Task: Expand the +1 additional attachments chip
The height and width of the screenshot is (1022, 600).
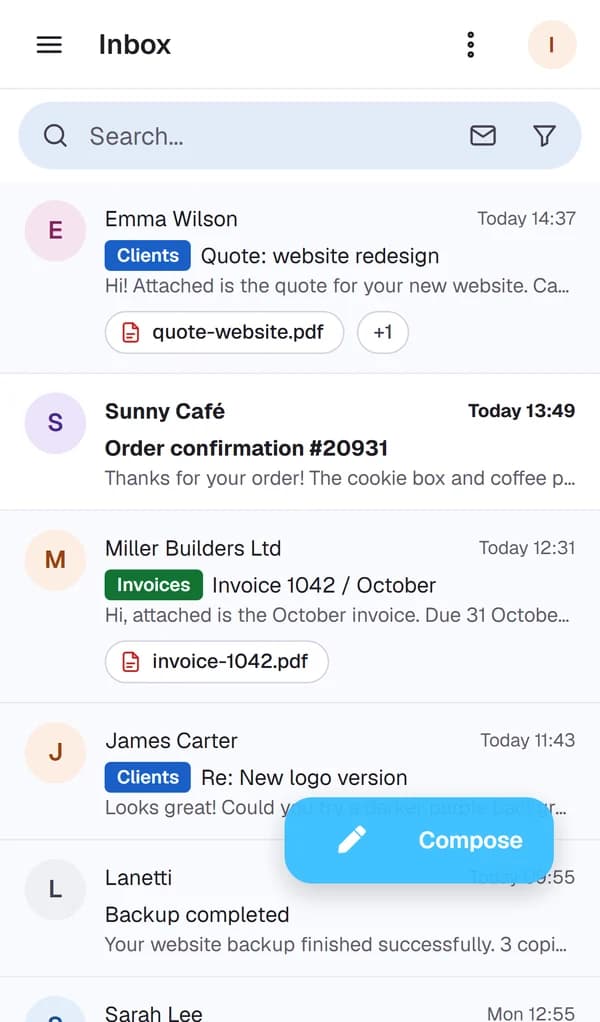Action: tap(383, 332)
